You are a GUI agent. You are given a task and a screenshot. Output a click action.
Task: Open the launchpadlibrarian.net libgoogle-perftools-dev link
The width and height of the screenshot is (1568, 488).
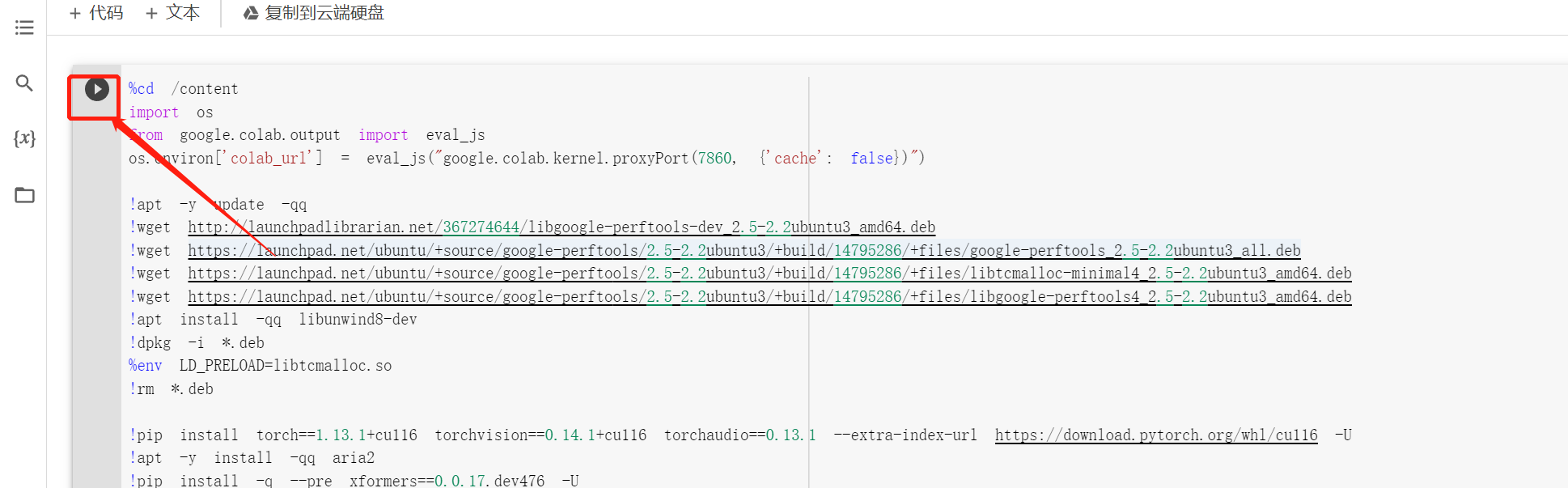coord(561,227)
